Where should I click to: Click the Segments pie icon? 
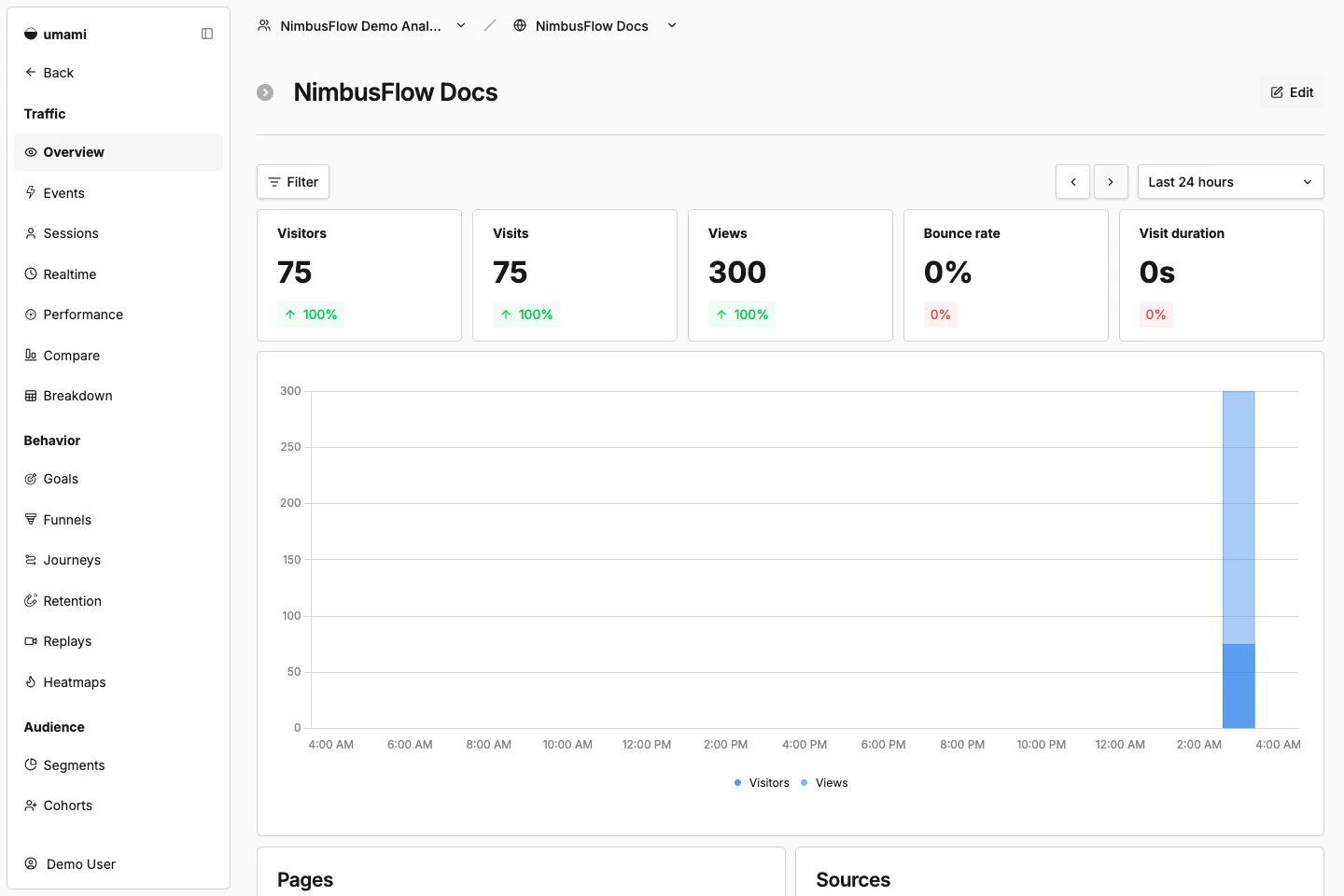pyautogui.click(x=31, y=764)
